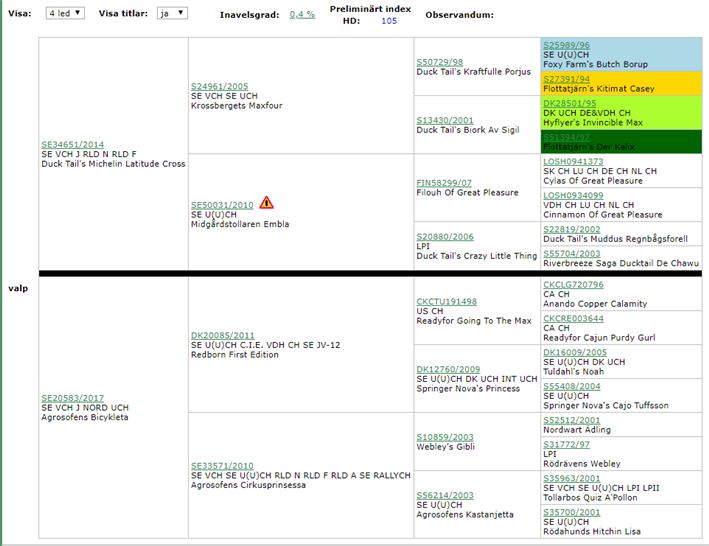
Task: Click the HD index value 105
Action: [x=389, y=21]
